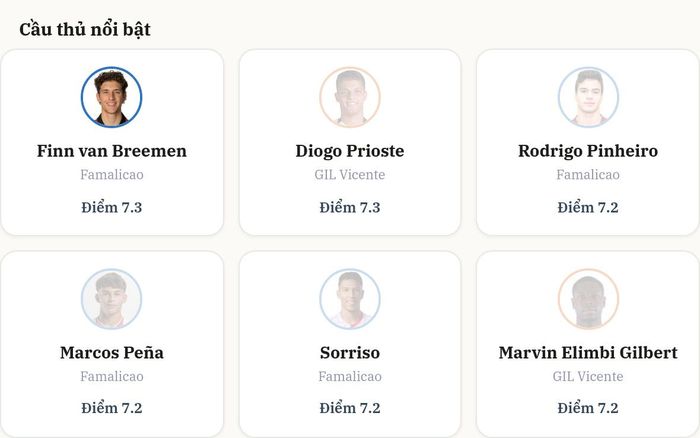The width and height of the screenshot is (700, 438).
Task: Open the Marcos Peña name link
Action: (x=112, y=353)
